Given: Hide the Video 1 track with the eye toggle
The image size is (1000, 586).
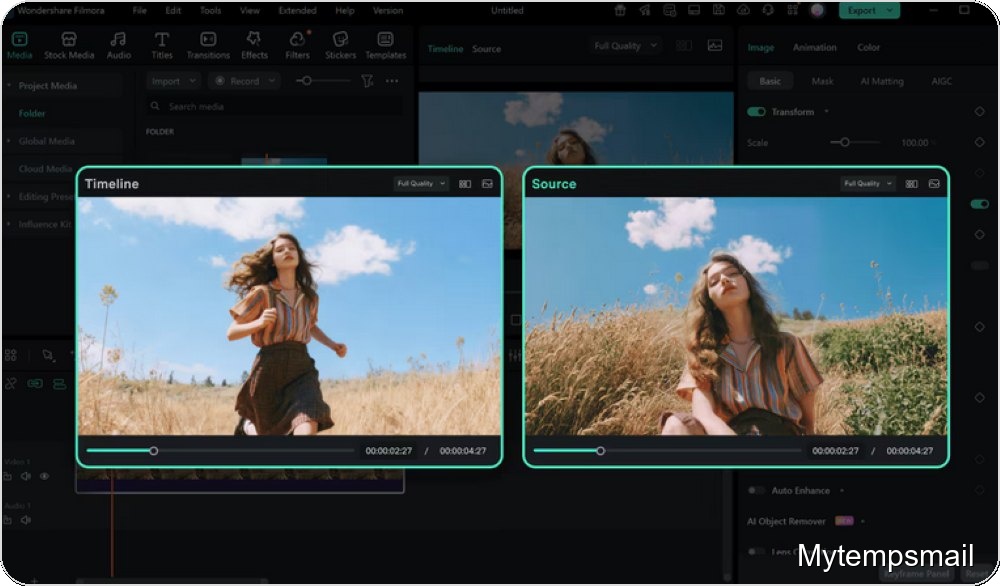Looking at the screenshot, I should (x=44, y=476).
